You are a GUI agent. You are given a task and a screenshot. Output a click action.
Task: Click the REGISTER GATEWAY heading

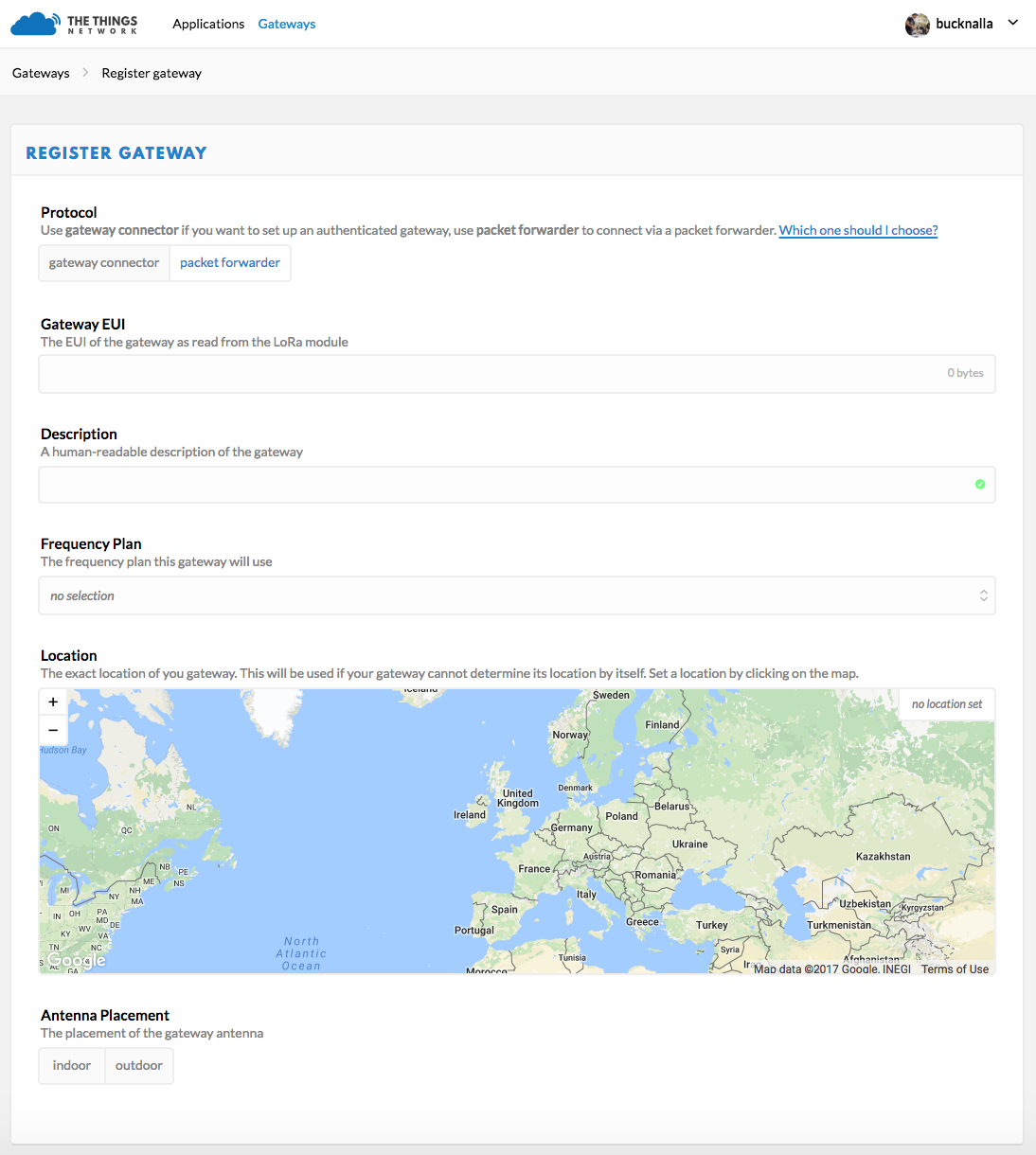[116, 152]
